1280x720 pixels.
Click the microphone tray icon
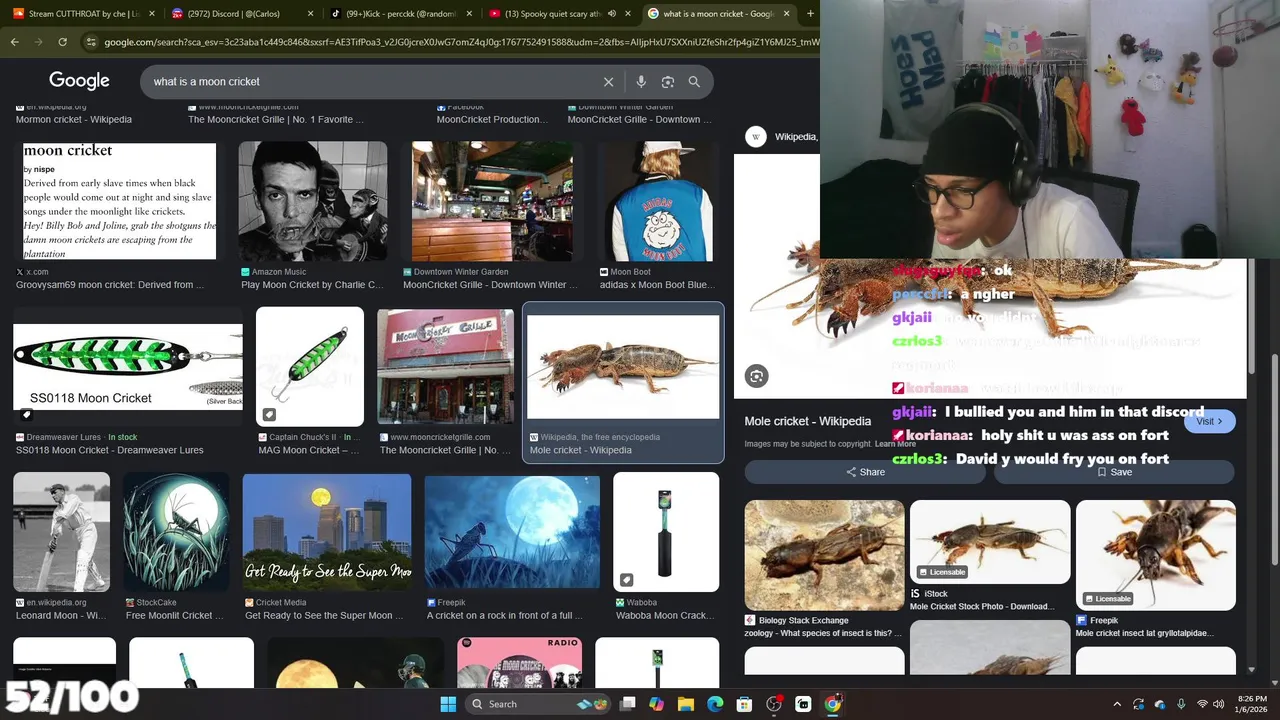(1181, 704)
